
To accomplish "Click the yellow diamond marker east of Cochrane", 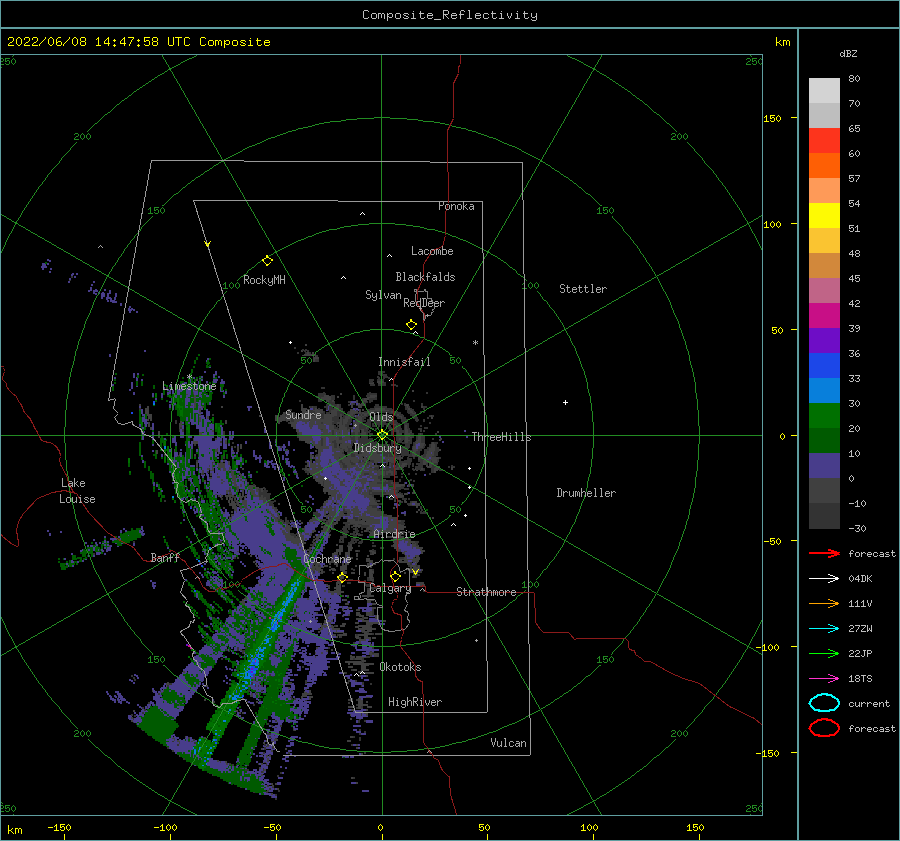I will click(343, 577).
